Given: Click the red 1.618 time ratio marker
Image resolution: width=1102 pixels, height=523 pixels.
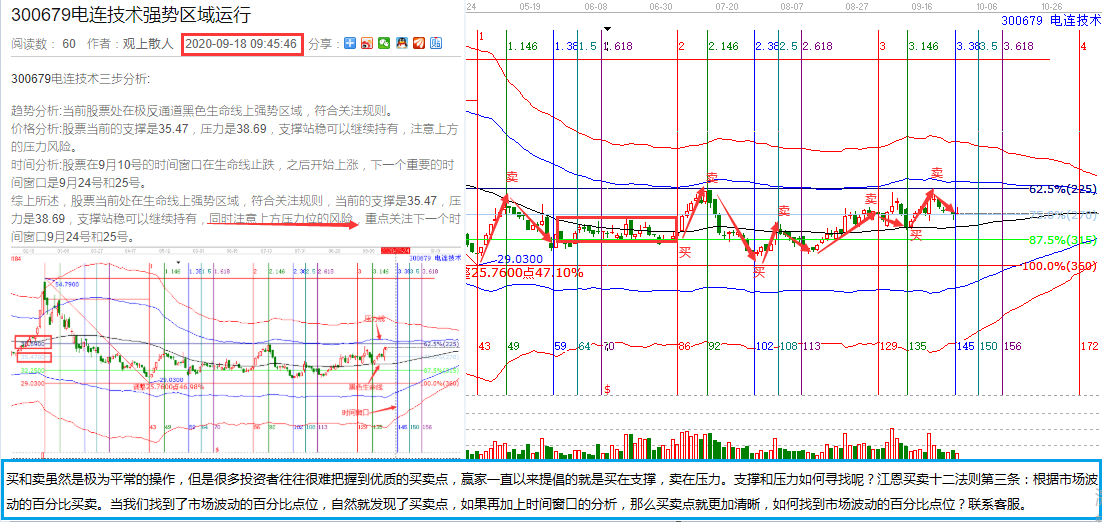Looking at the screenshot, I should 619,47.
